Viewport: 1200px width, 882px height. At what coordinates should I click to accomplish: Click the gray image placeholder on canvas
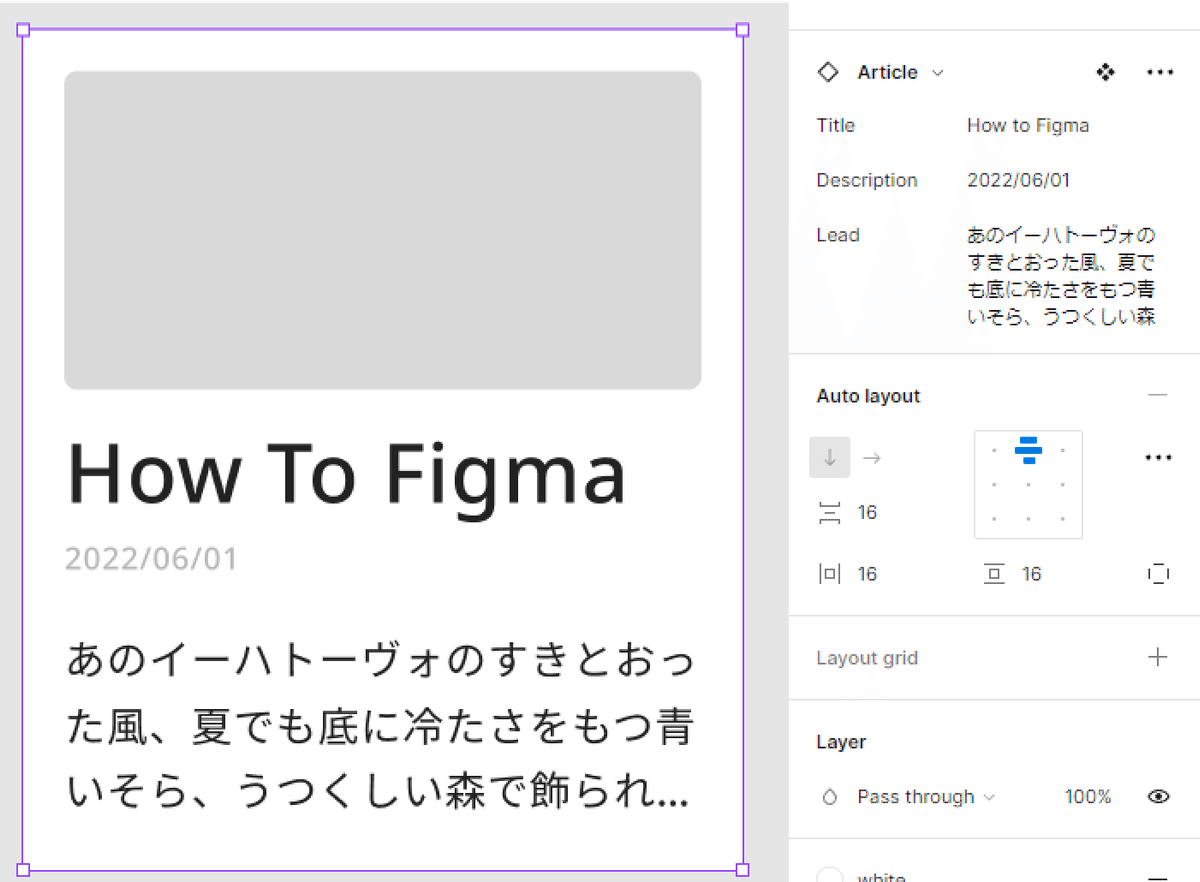click(382, 230)
